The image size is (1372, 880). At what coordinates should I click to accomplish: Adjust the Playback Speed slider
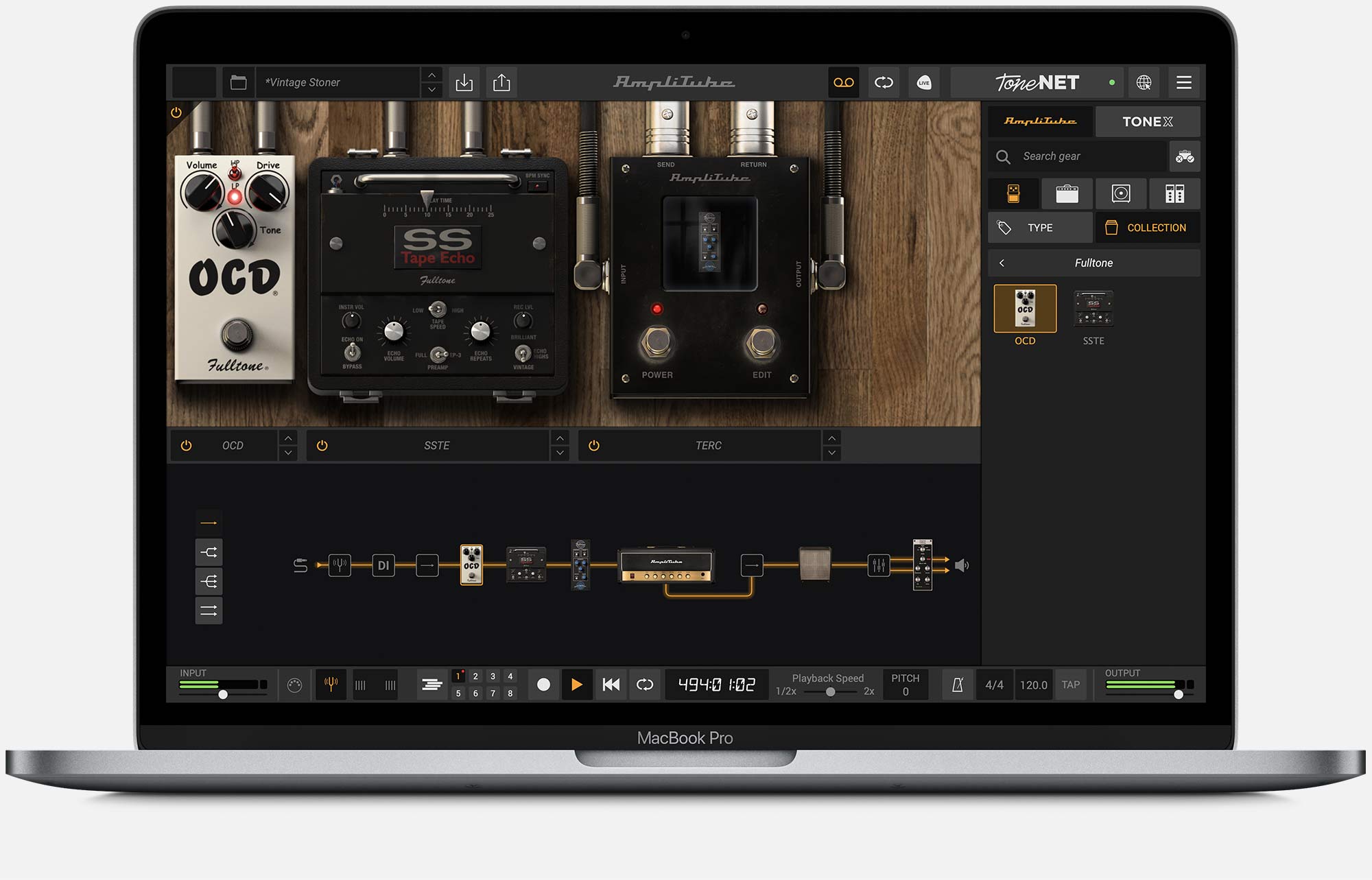click(830, 691)
